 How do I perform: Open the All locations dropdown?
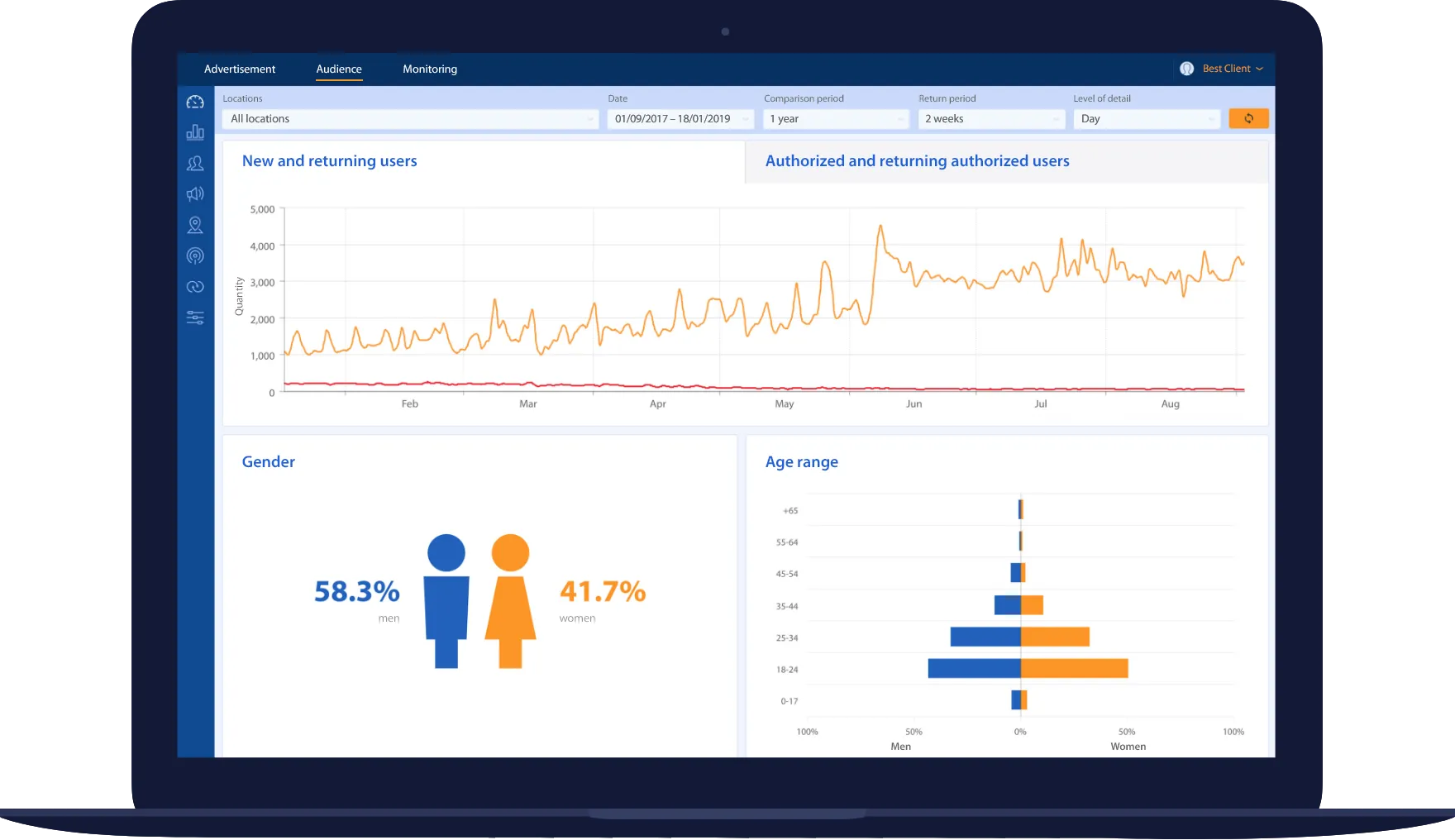pos(410,119)
